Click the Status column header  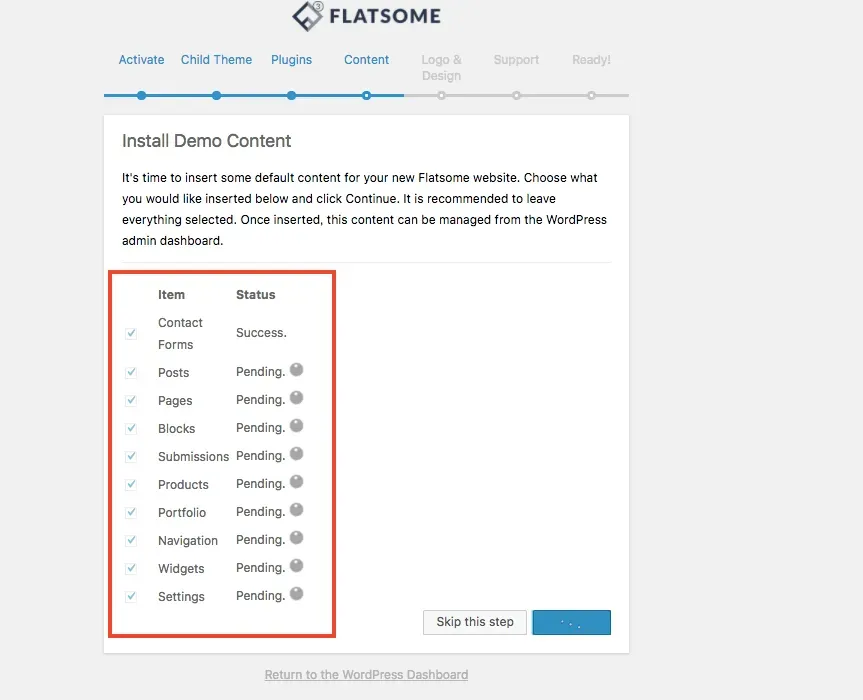click(x=255, y=295)
